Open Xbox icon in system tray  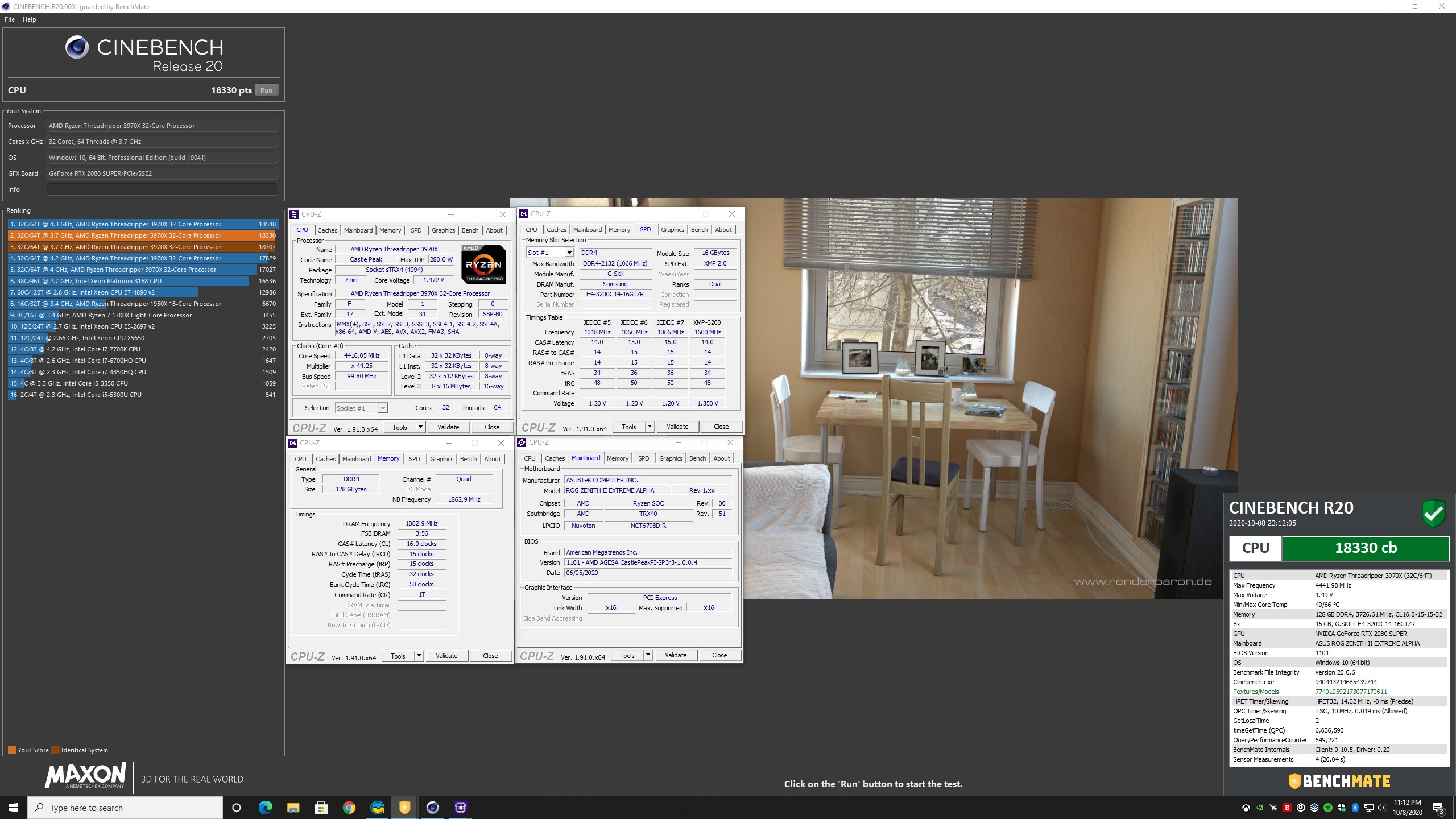click(x=1246, y=808)
